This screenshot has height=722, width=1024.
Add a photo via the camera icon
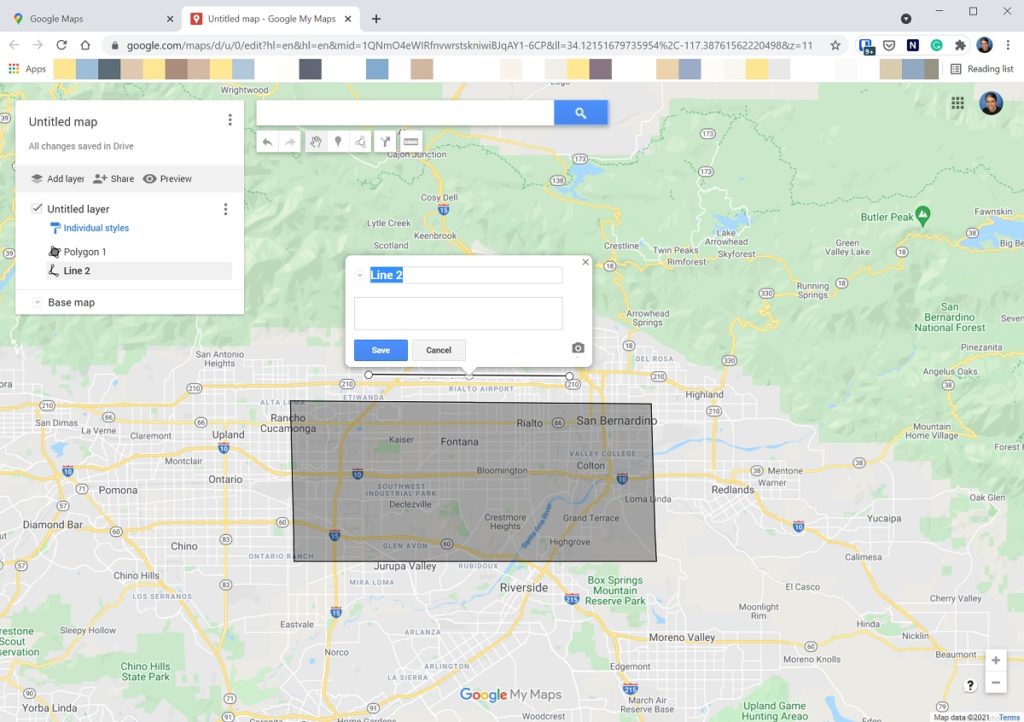(576, 347)
